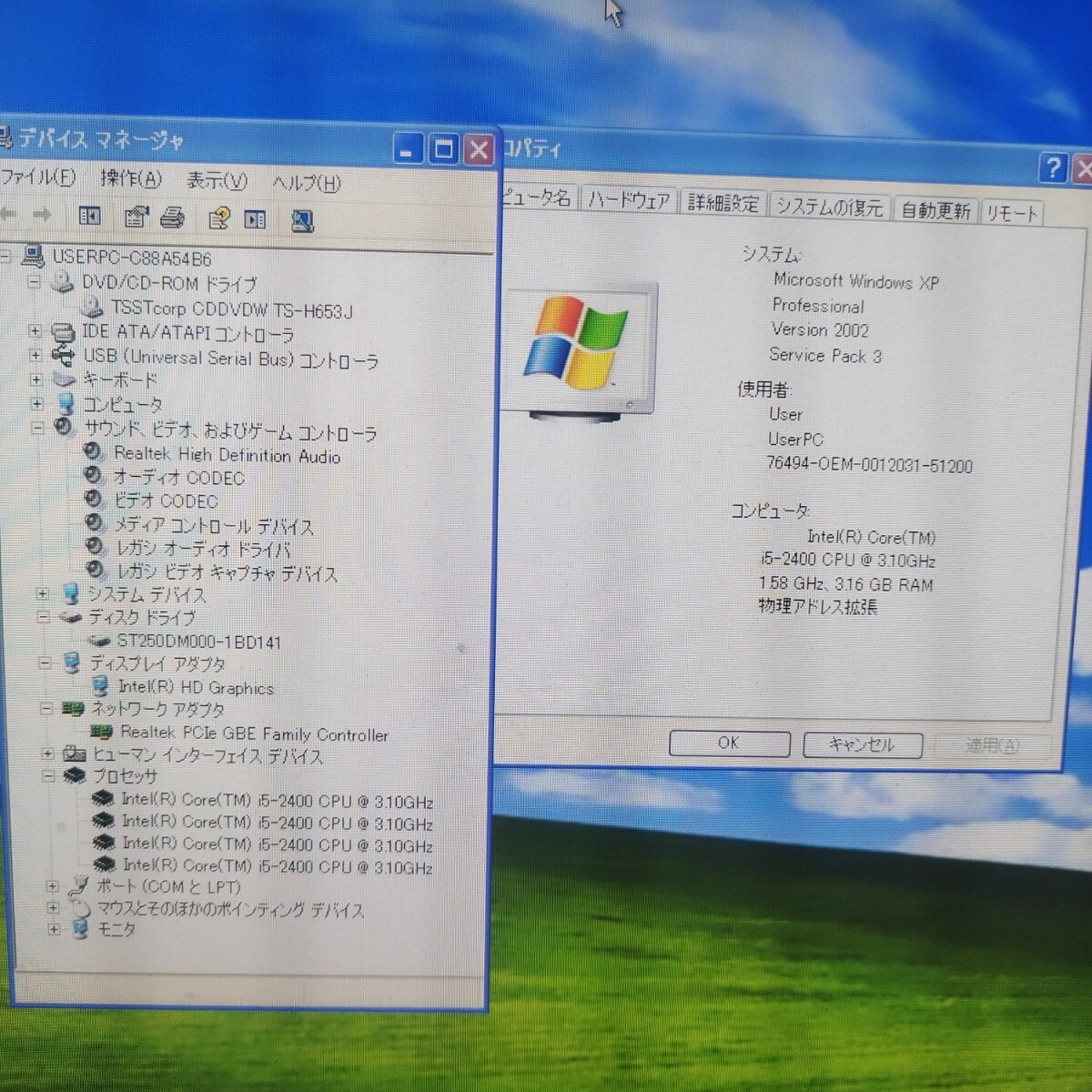Select ビデオ CODEC entry
Viewport: 1092px width, 1092px height.
[x=166, y=500]
